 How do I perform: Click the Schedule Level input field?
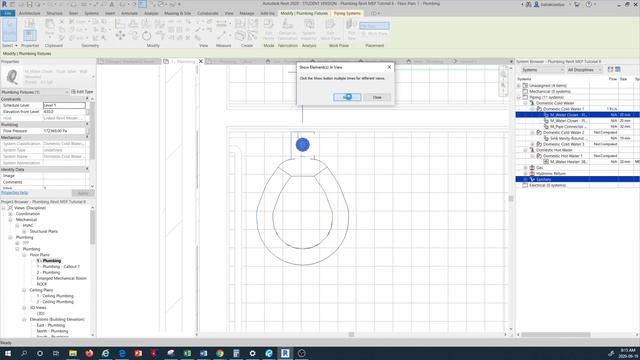pos(64,105)
